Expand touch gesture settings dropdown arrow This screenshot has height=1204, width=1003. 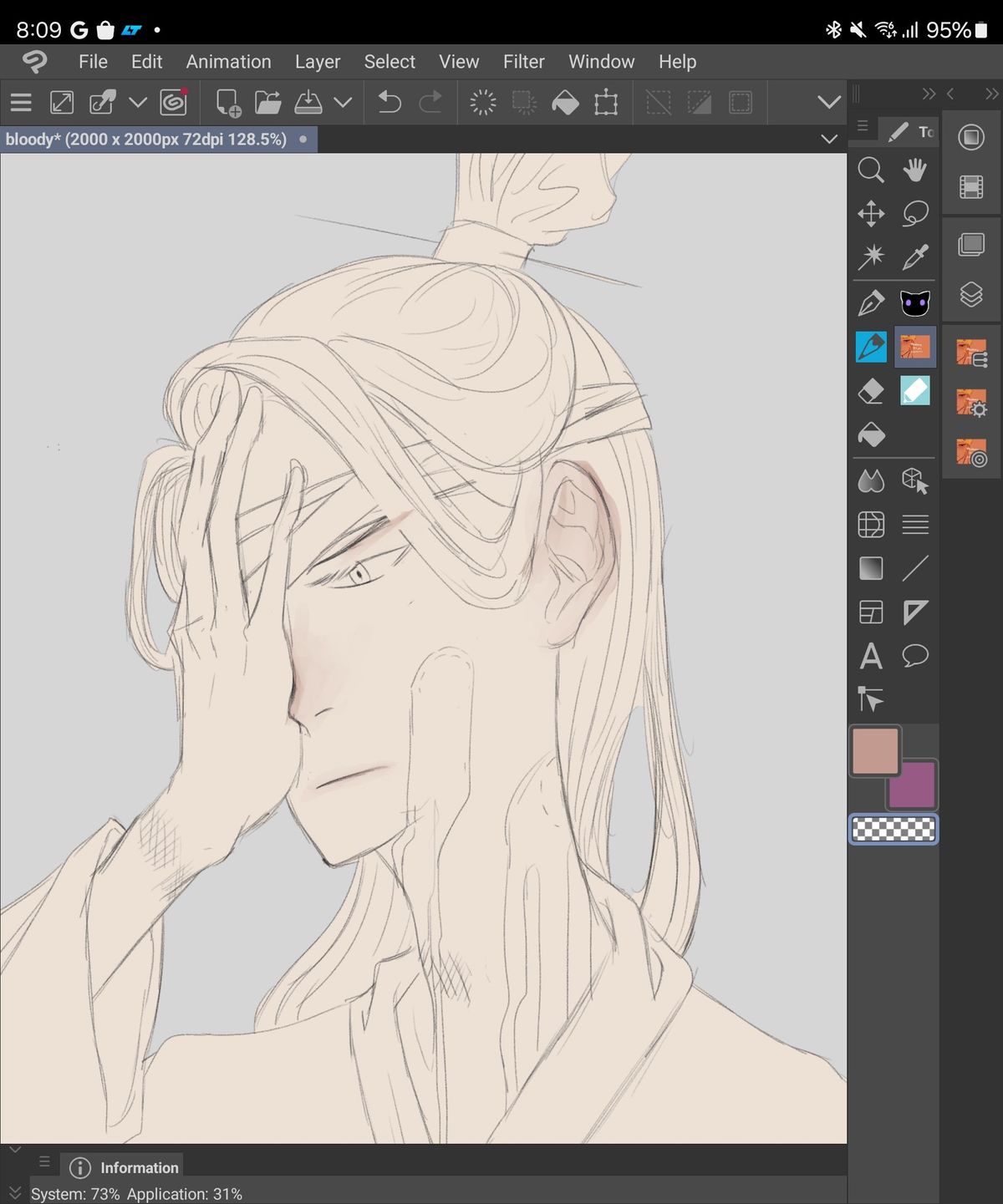pyautogui.click(x=138, y=103)
